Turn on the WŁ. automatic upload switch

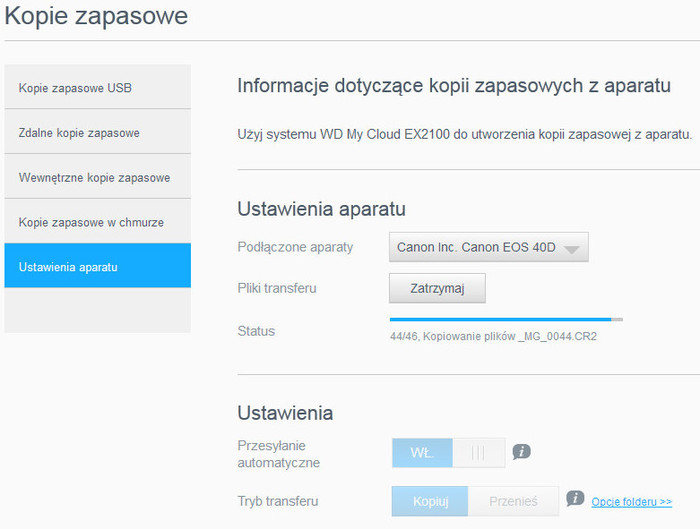pyautogui.click(x=422, y=453)
